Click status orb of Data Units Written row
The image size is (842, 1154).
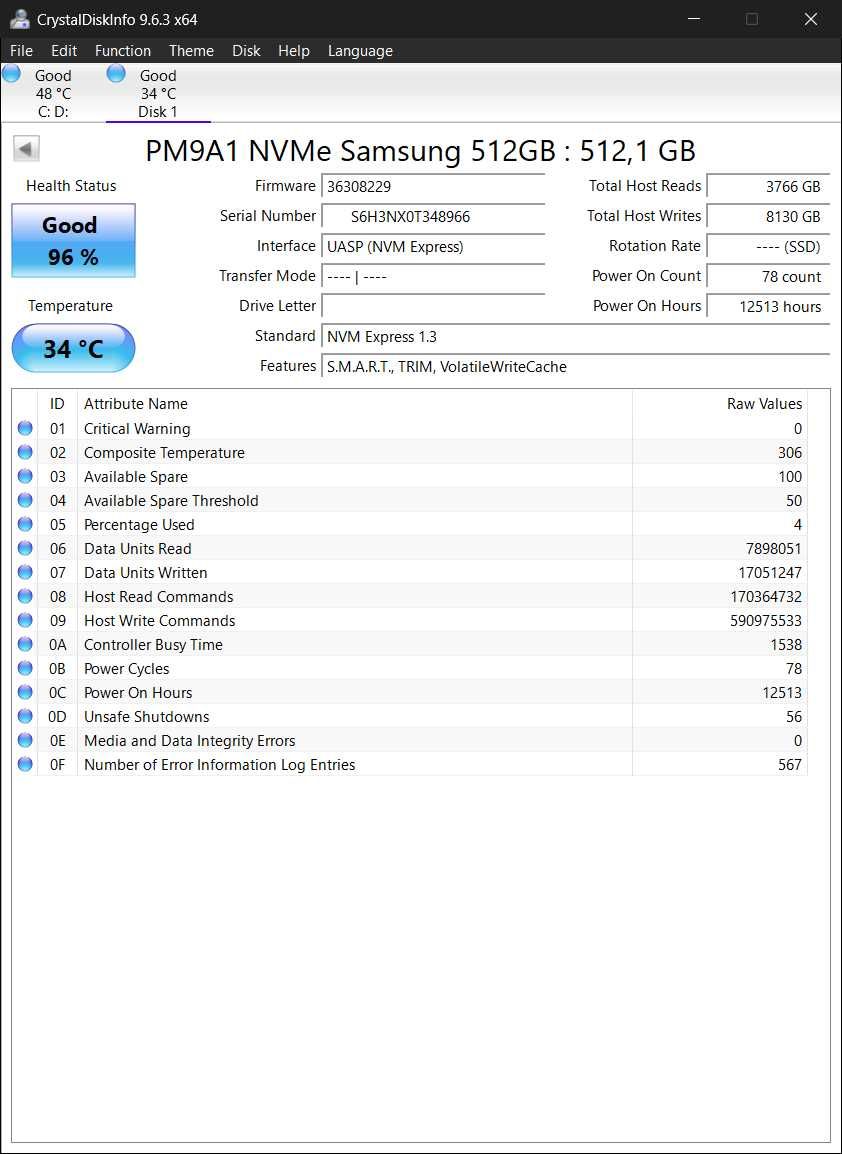click(x=25, y=572)
